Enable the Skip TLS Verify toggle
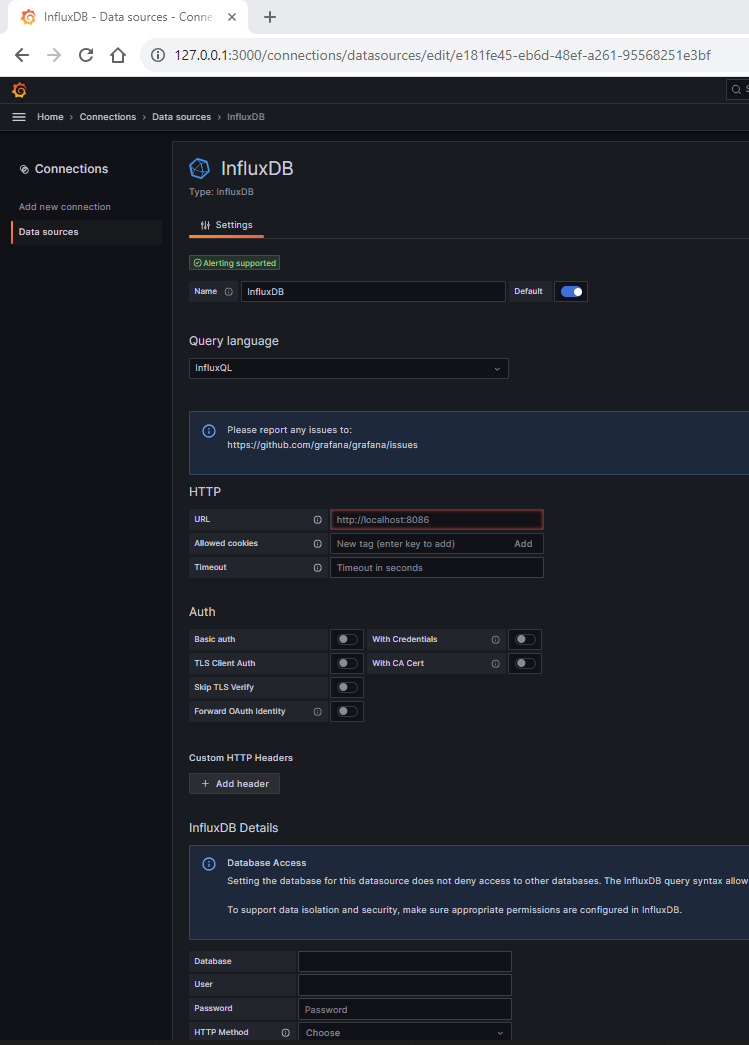The image size is (749, 1045). point(347,688)
